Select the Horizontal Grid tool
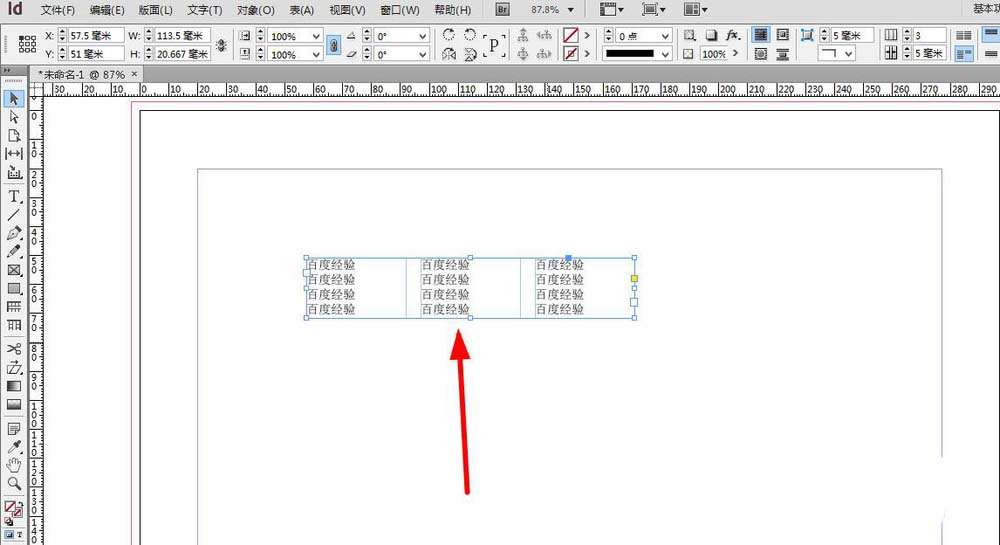The image size is (1000, 545). pyautogui.click(x=14, y=307)
